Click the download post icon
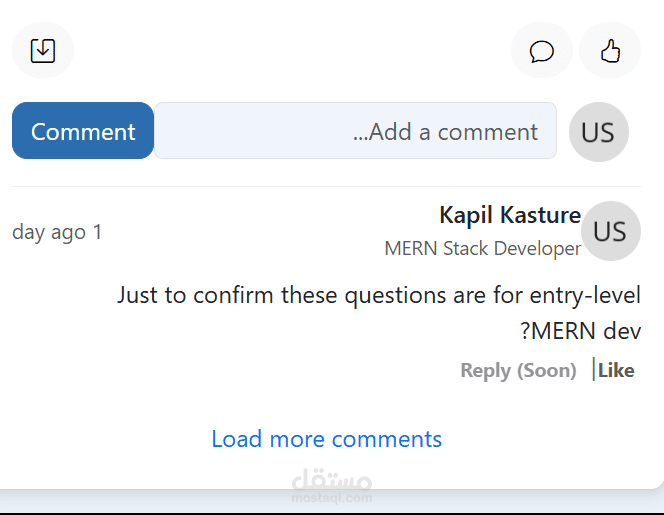Screen dimensions: 664x515 pos(43,50)
